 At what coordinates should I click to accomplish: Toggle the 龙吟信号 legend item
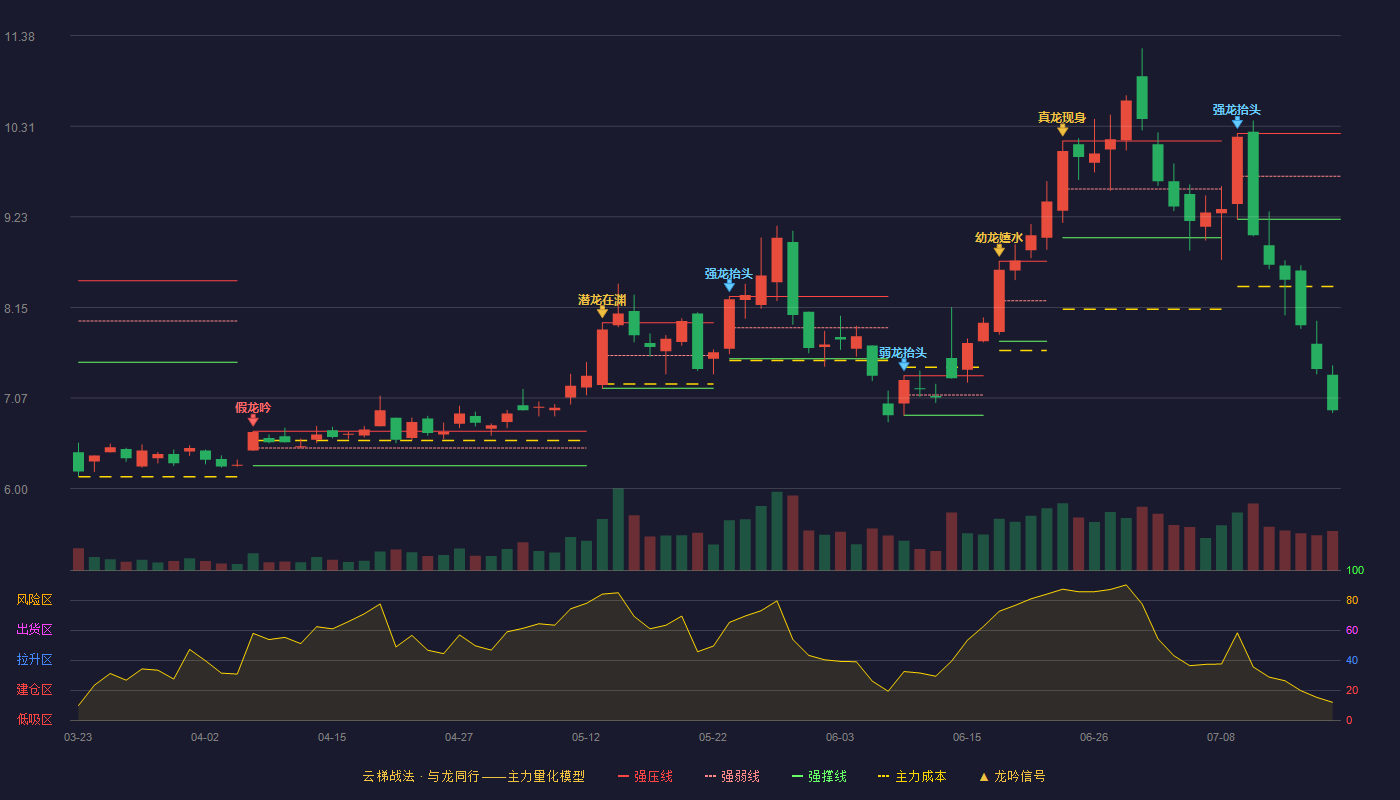pyautogui.click(x=1012, y=776)
